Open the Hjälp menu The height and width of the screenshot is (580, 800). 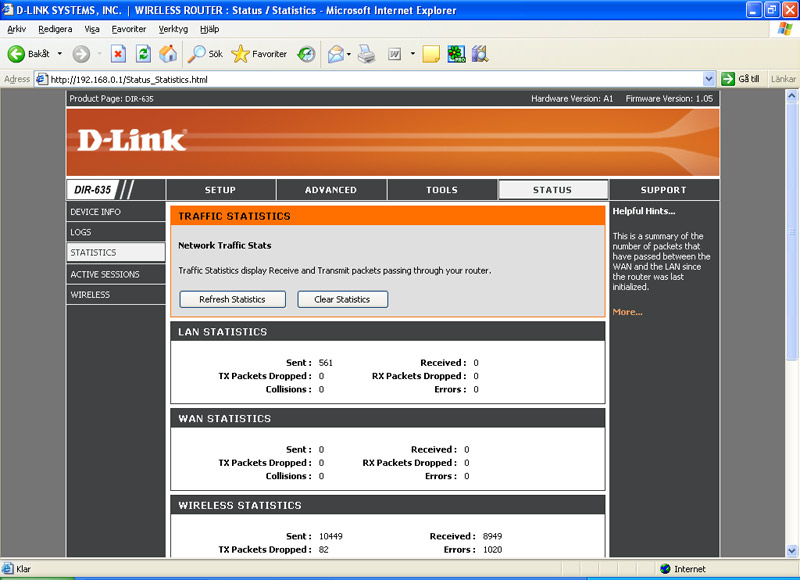[209, 29]
